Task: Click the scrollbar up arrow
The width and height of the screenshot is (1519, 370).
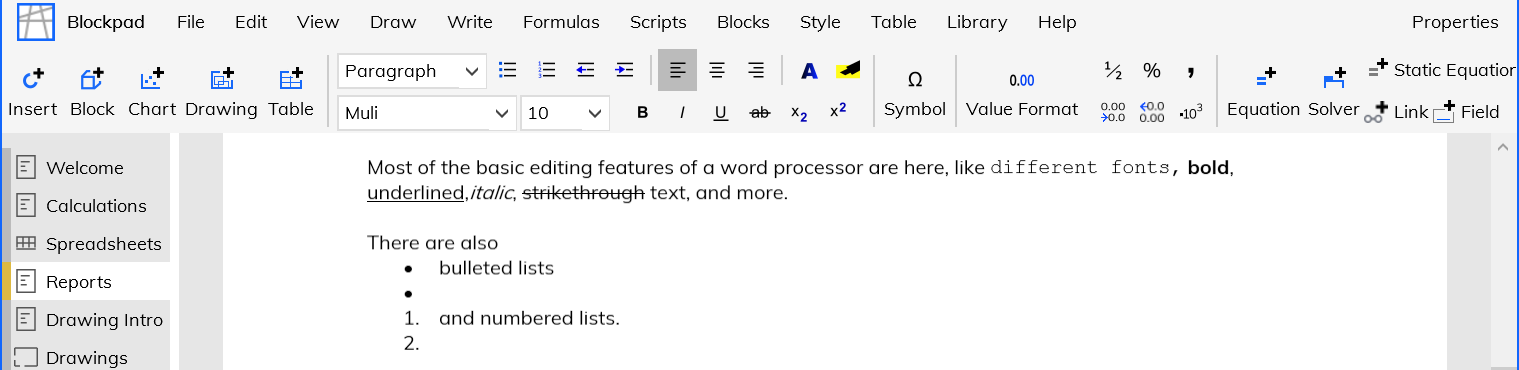Action: click(1502, 148)
